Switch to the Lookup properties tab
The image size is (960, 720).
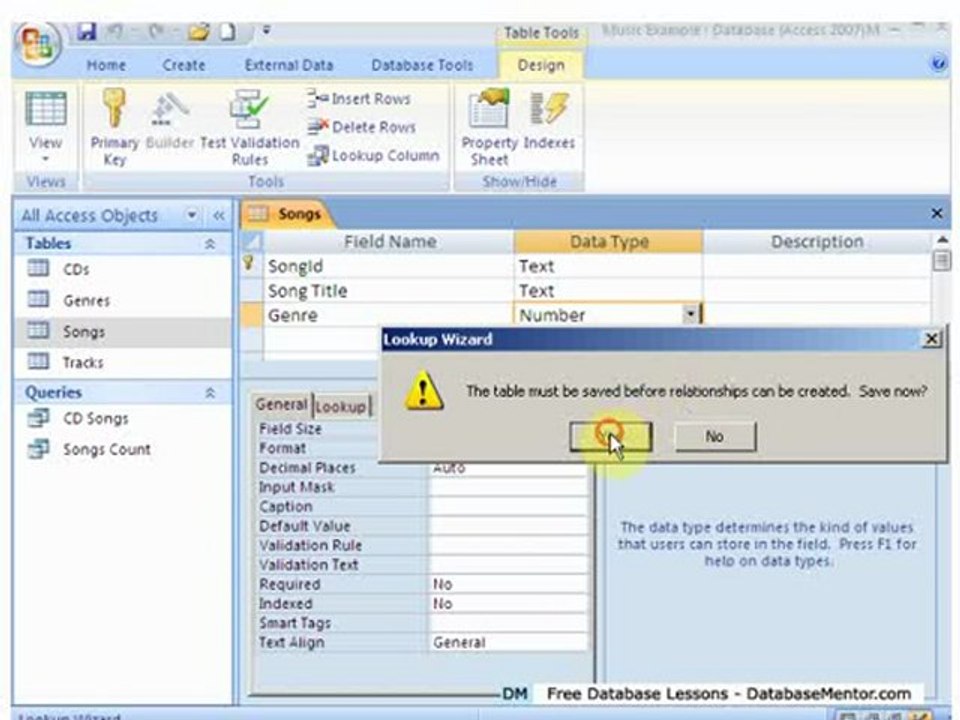[x=342, y=406]
